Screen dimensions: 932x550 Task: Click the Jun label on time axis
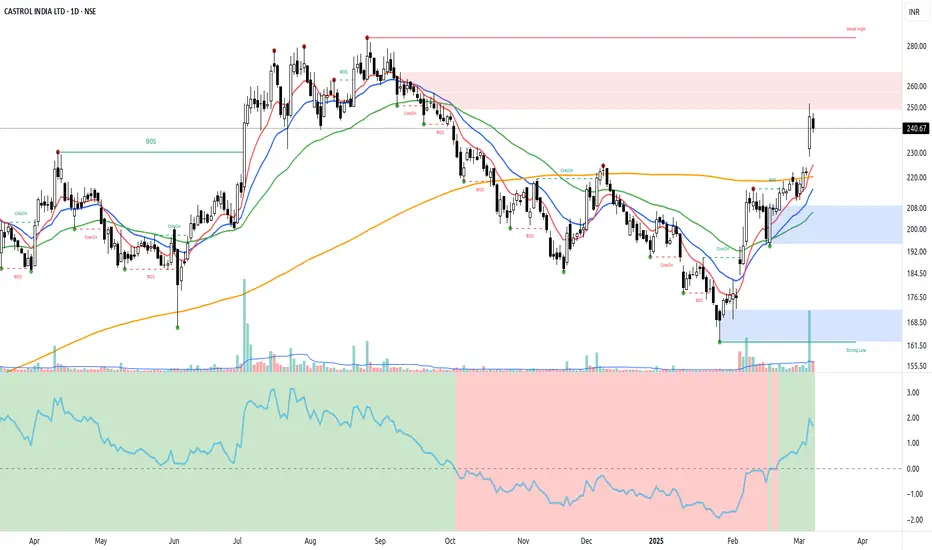point(174,541)
